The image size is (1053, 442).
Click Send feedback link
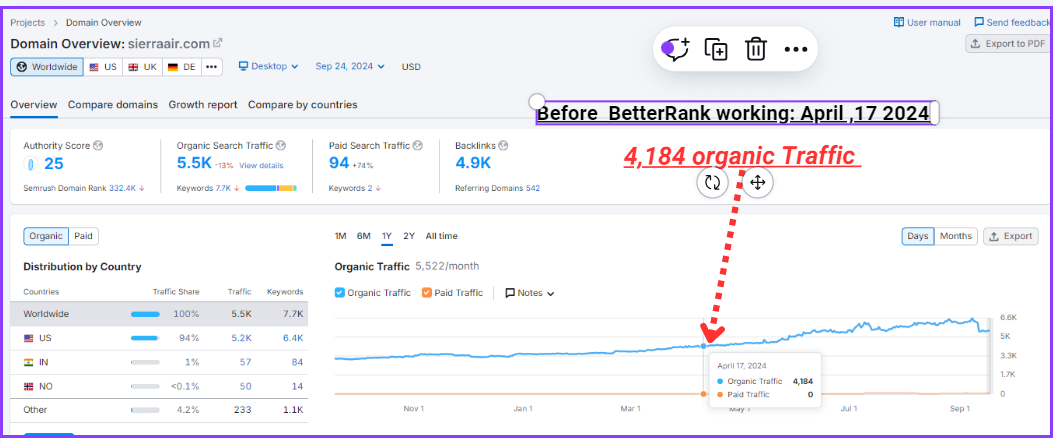[1013, 22]
